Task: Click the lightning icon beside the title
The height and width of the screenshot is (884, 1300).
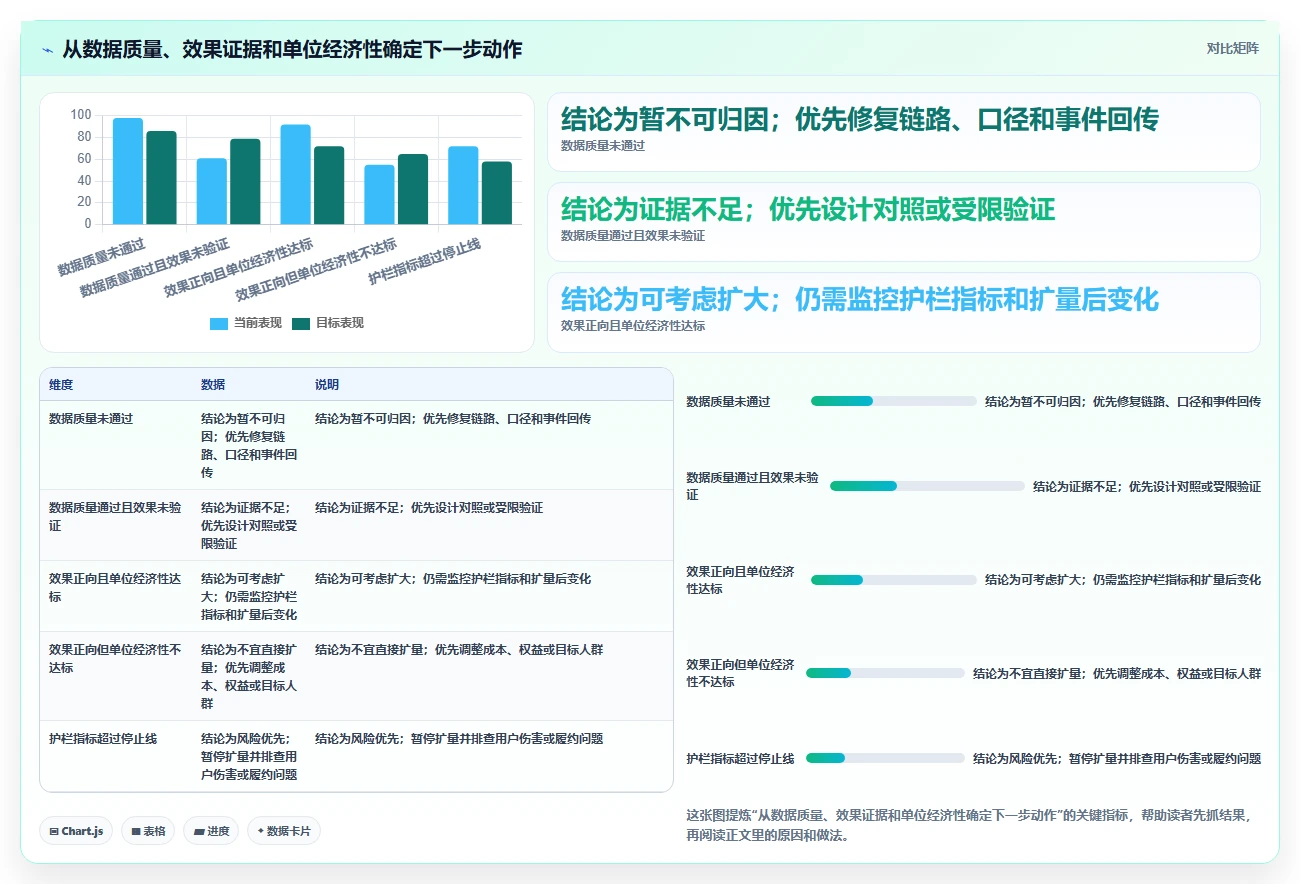Action: pos(48,49)
